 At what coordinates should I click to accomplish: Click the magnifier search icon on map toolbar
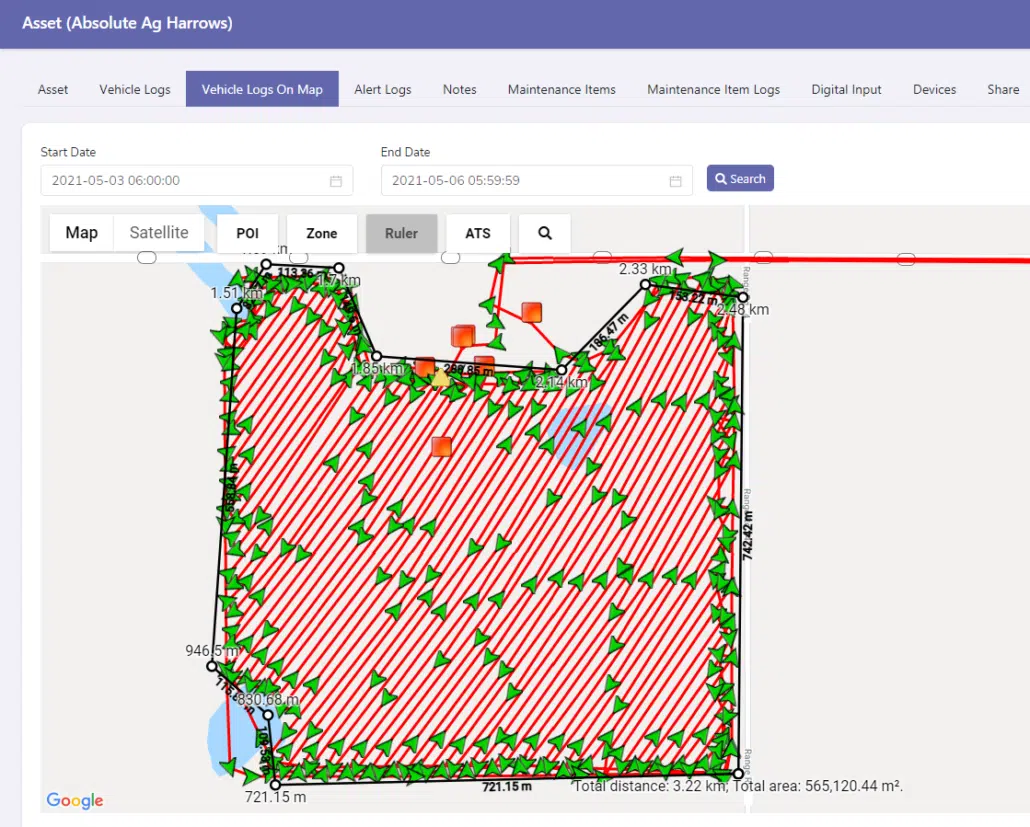tap(545, 233)
